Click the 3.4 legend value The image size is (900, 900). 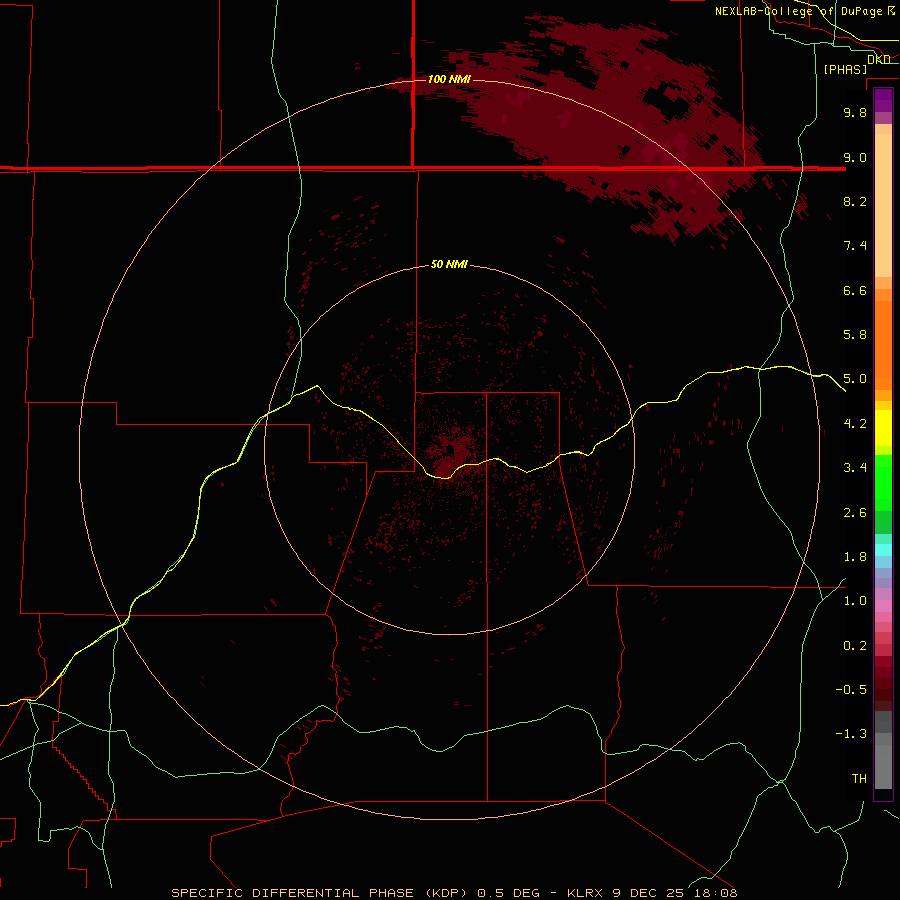pyautogui.click(x=855, y=468)
